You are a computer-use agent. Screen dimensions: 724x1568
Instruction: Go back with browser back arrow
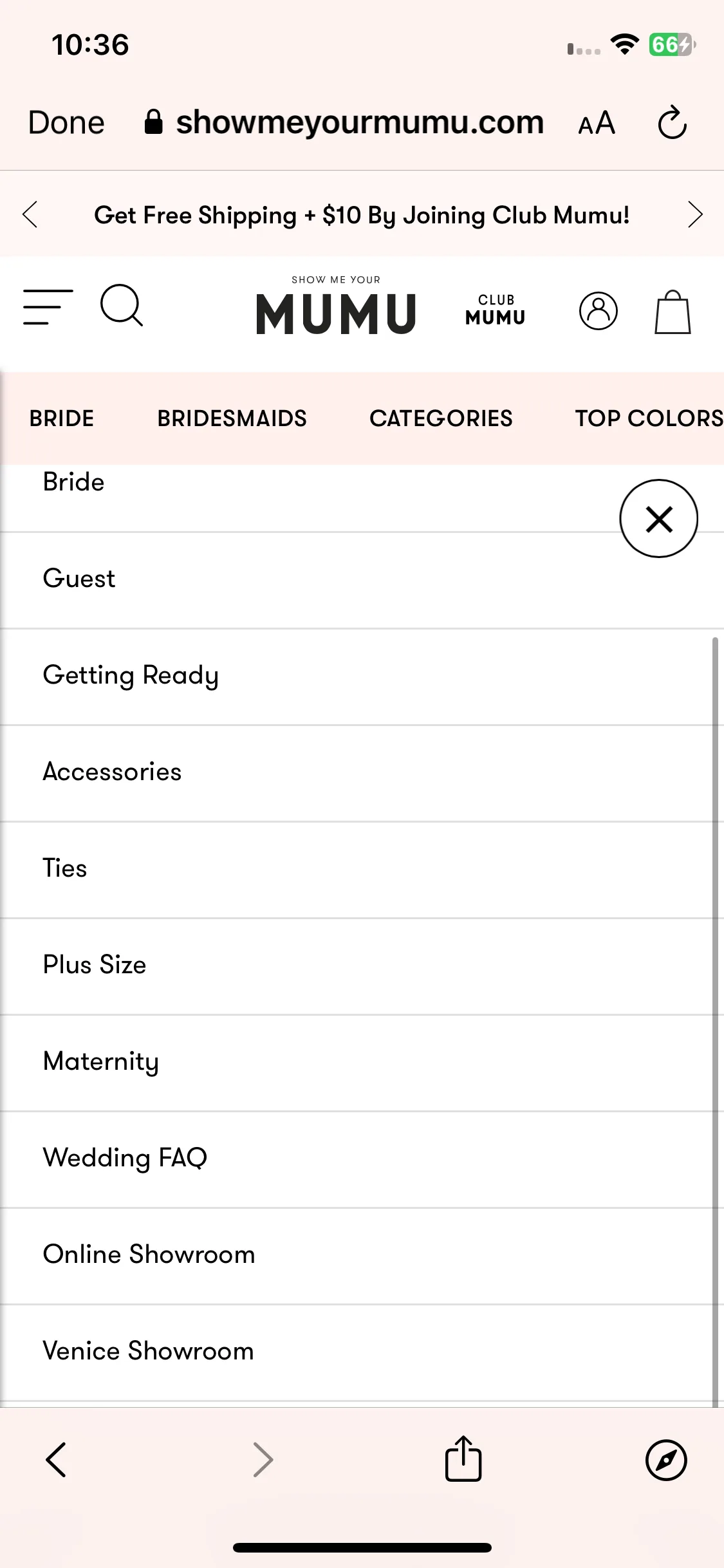point(57,1459)
